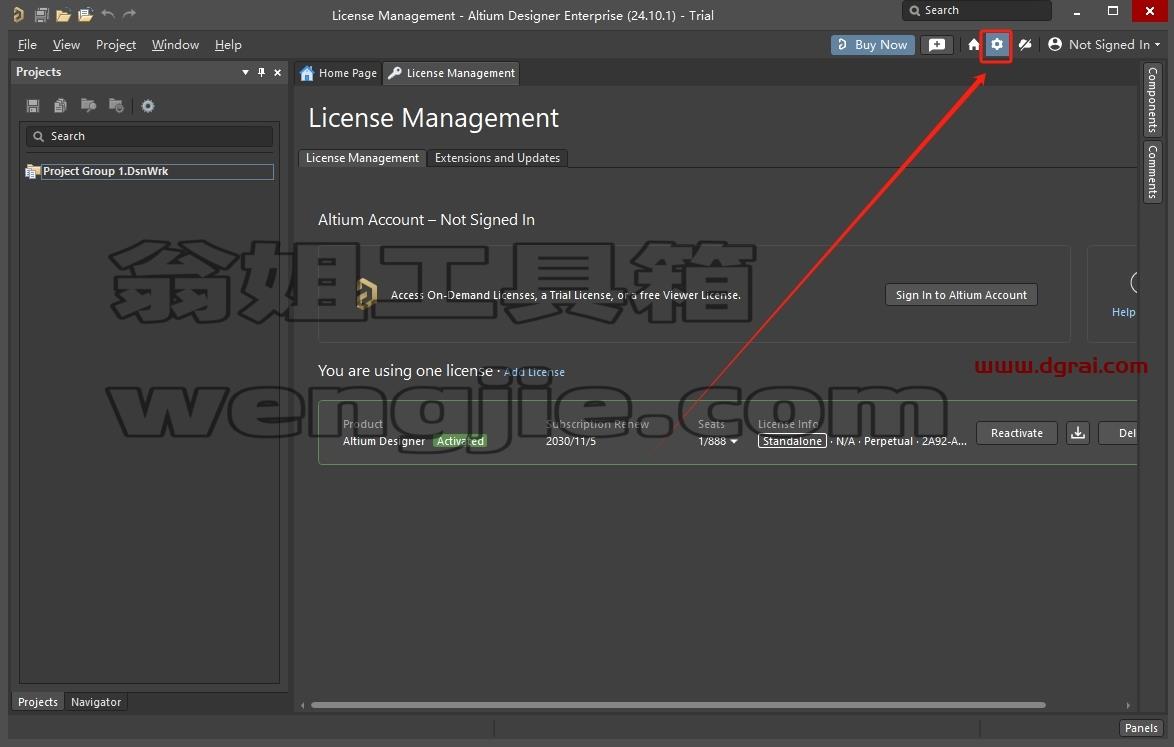Open Projects panel options gear icon

148,106
